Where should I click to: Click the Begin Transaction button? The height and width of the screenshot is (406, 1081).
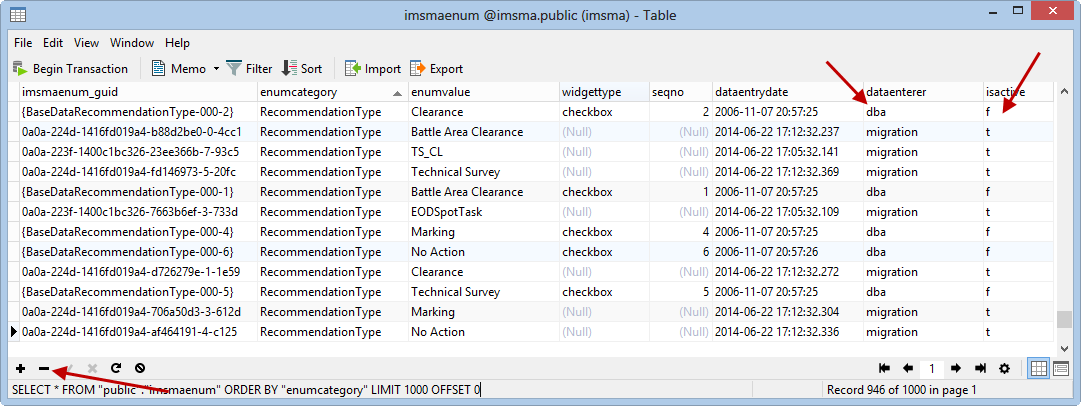(x=70, y=69)
